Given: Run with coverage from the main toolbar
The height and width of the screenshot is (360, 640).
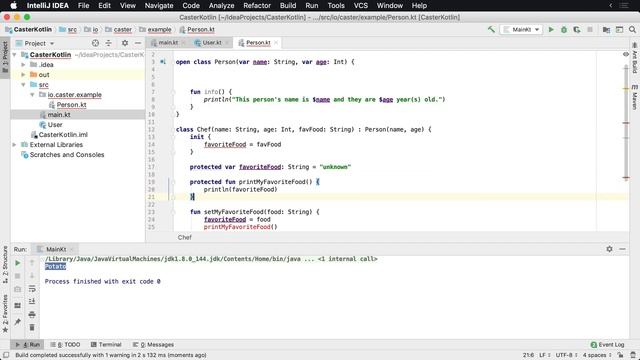Looking at the screenshot, I should click(x=577, y=29).
